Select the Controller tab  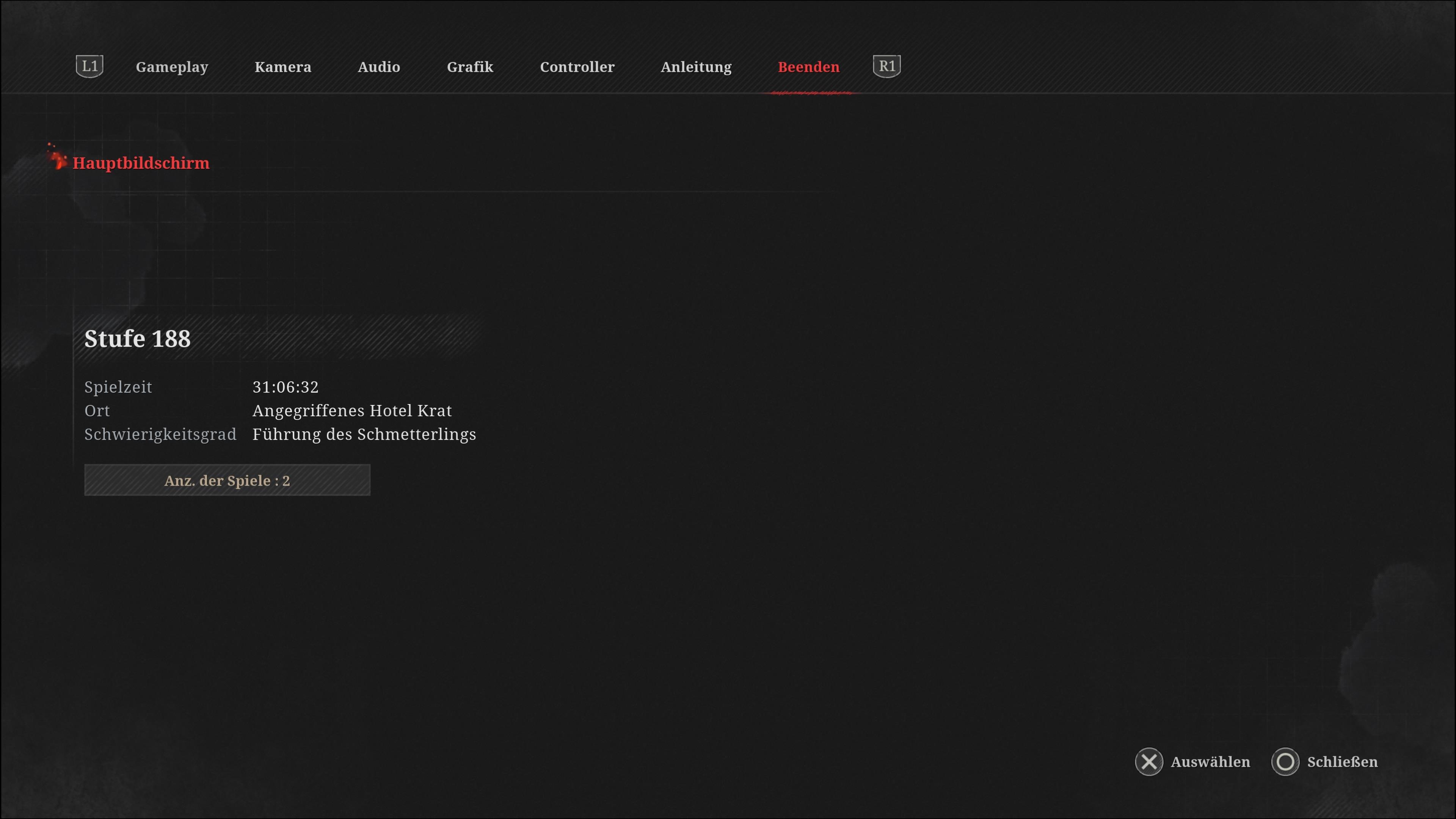[x=576, y=67]
